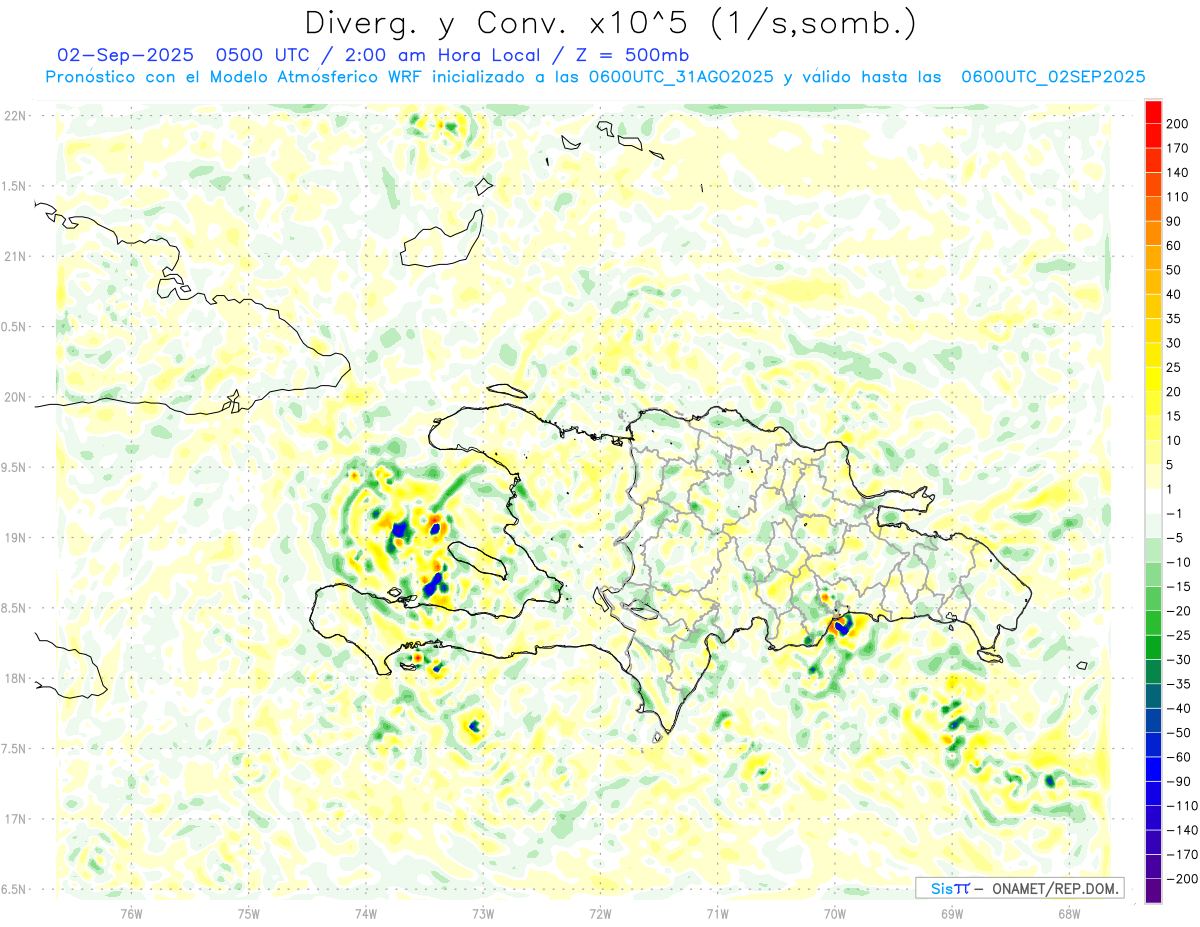
Task: Click the '72W' longitude label
Action: (600, 913)
